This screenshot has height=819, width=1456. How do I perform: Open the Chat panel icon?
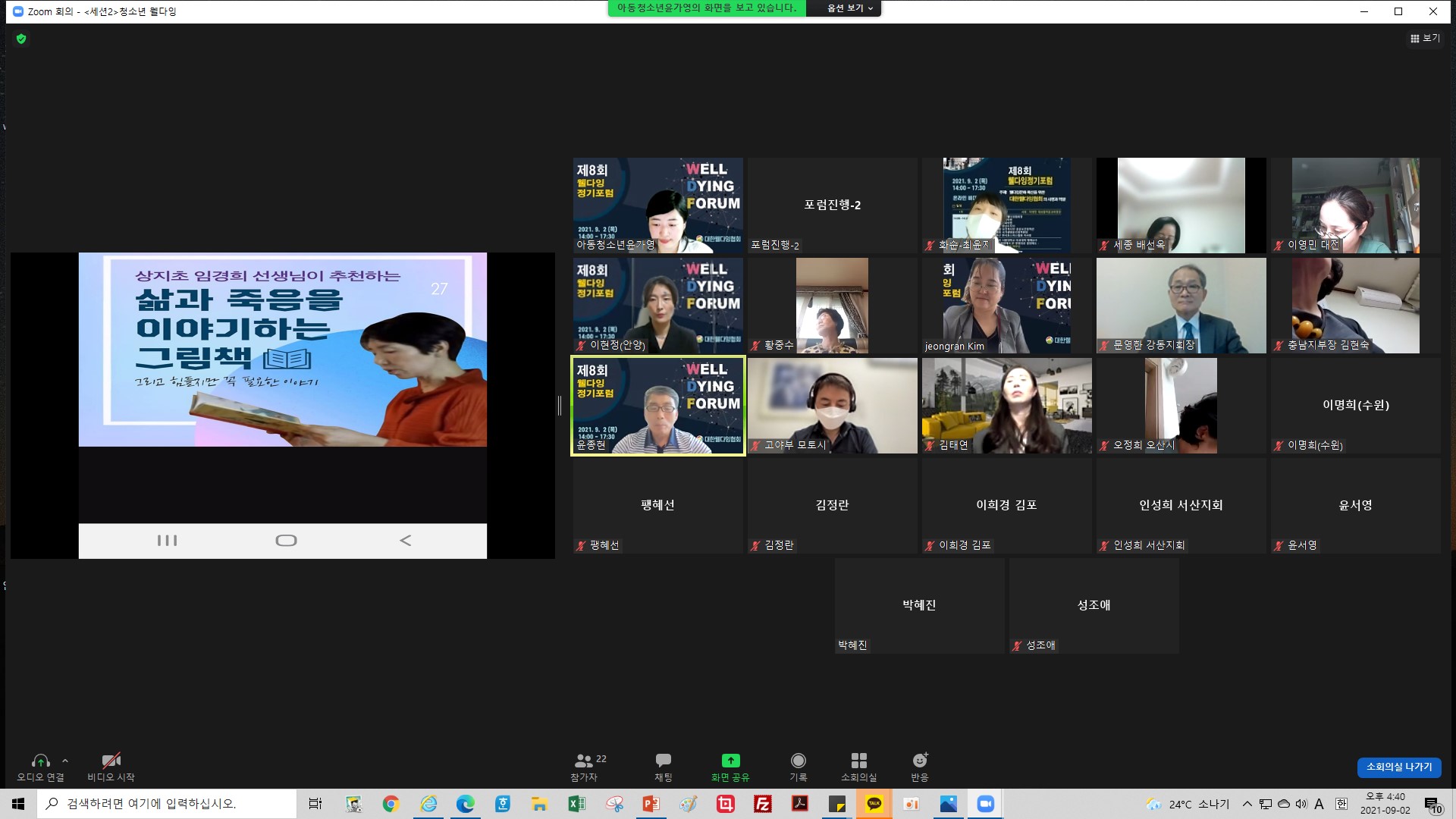[x=663, y=761]
